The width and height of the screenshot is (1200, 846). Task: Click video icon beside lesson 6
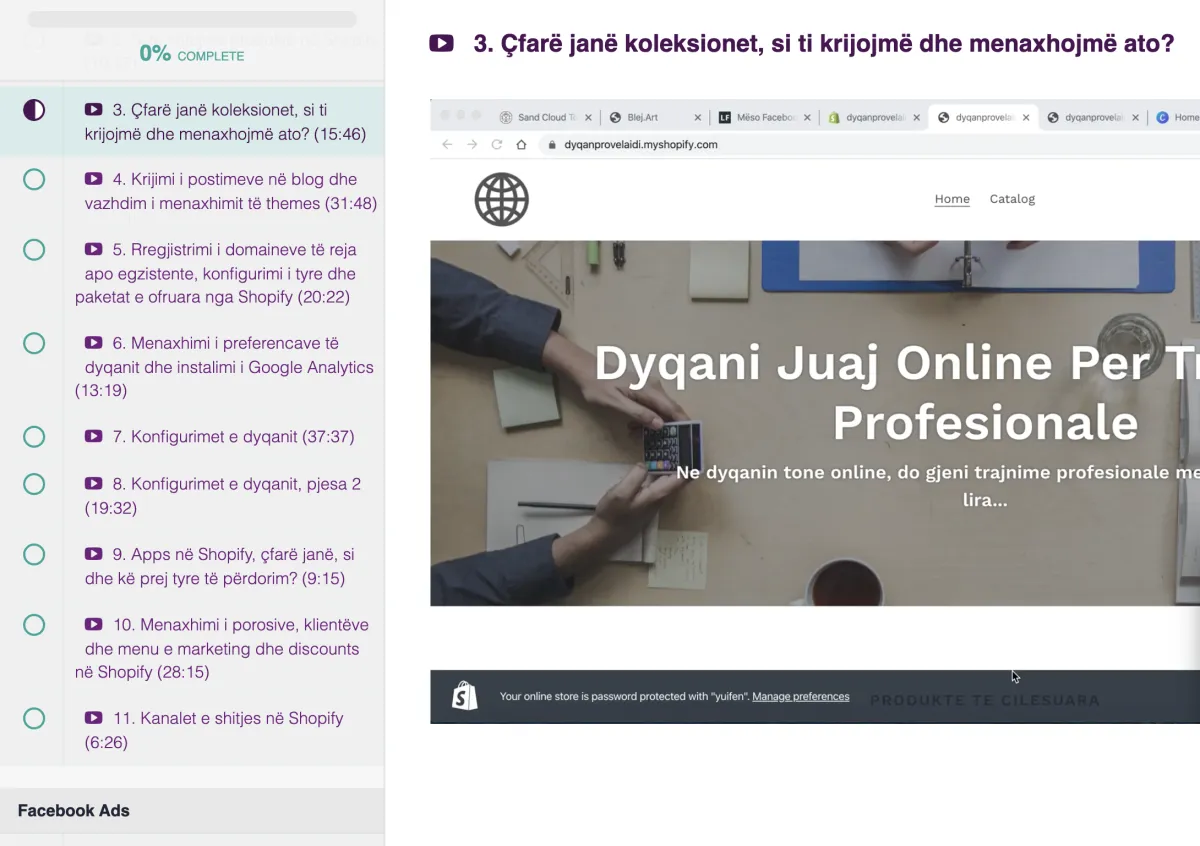93,343
